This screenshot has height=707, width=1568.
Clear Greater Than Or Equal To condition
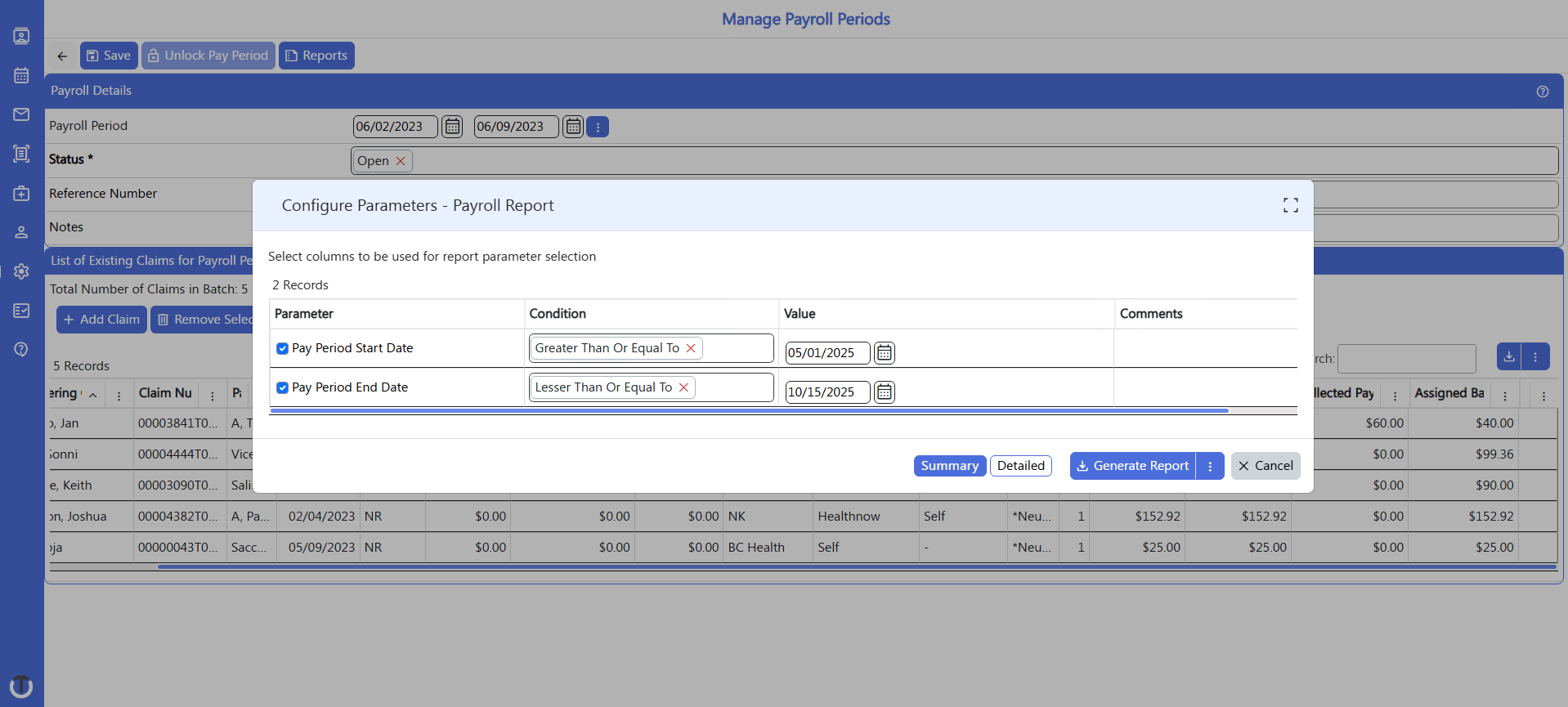tap(691, 348)
